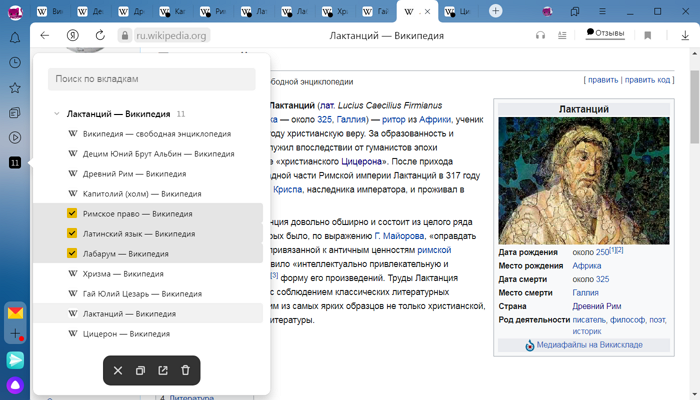The height and width of the screenshot is (400, 700).
Task: Click the ru.wikipedia.org address box
Action: coord(172,35)
